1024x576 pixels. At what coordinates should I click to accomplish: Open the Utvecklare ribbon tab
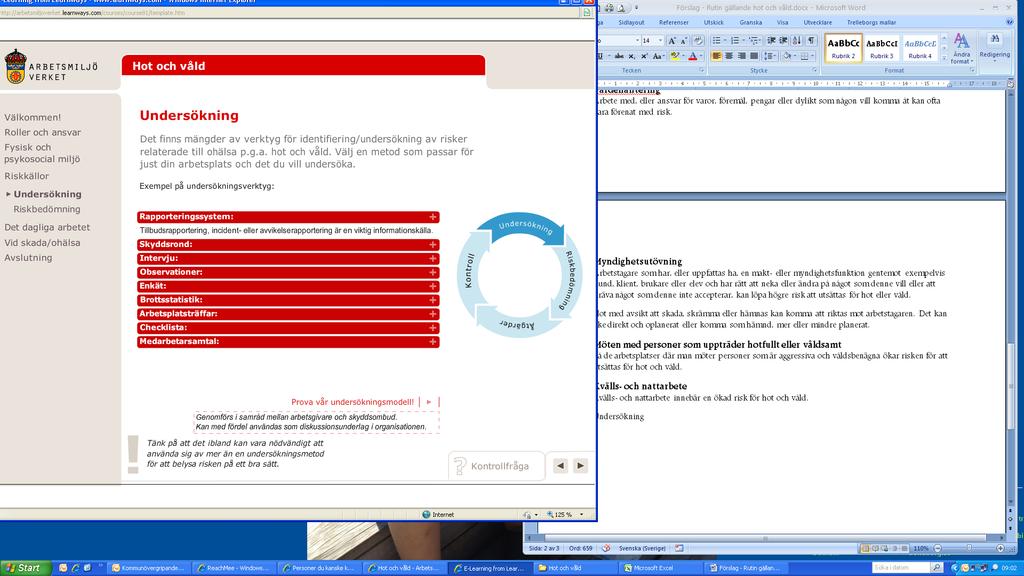click(x=818, y=22)
